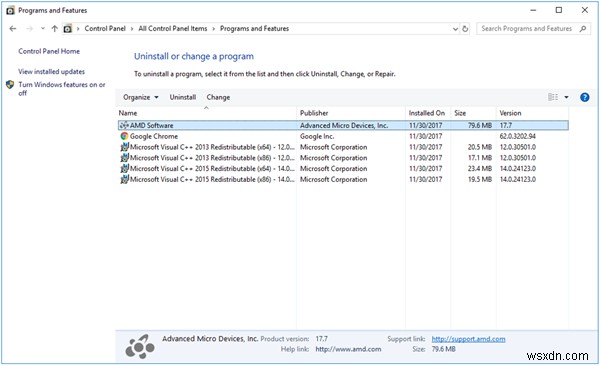Click the shield icon beside Windows features
Image resolution: width=600 pixels, height=366 pixels.
point(10,85)
